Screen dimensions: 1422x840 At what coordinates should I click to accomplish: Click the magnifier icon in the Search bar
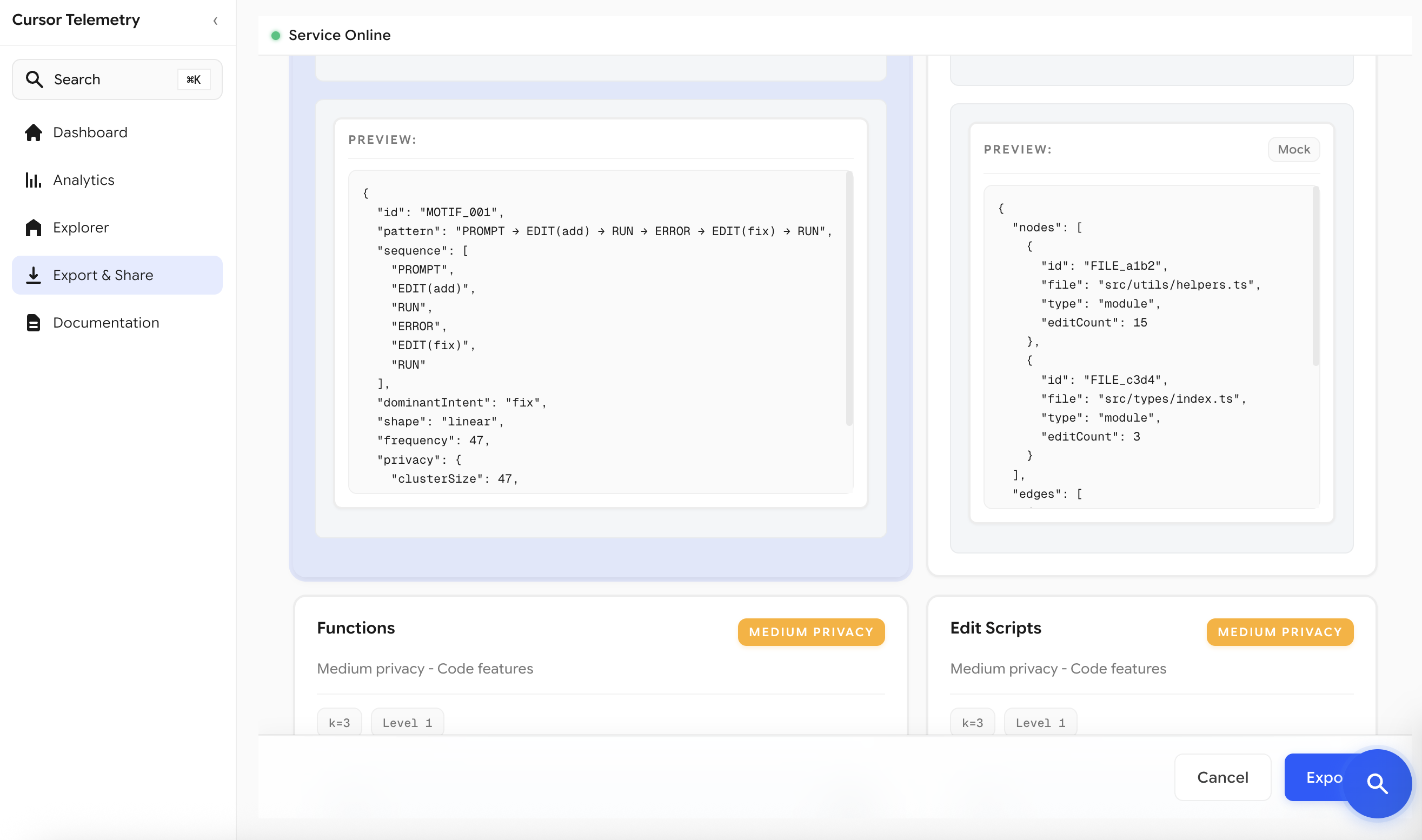pyautogui.click(x=35, y=79)
